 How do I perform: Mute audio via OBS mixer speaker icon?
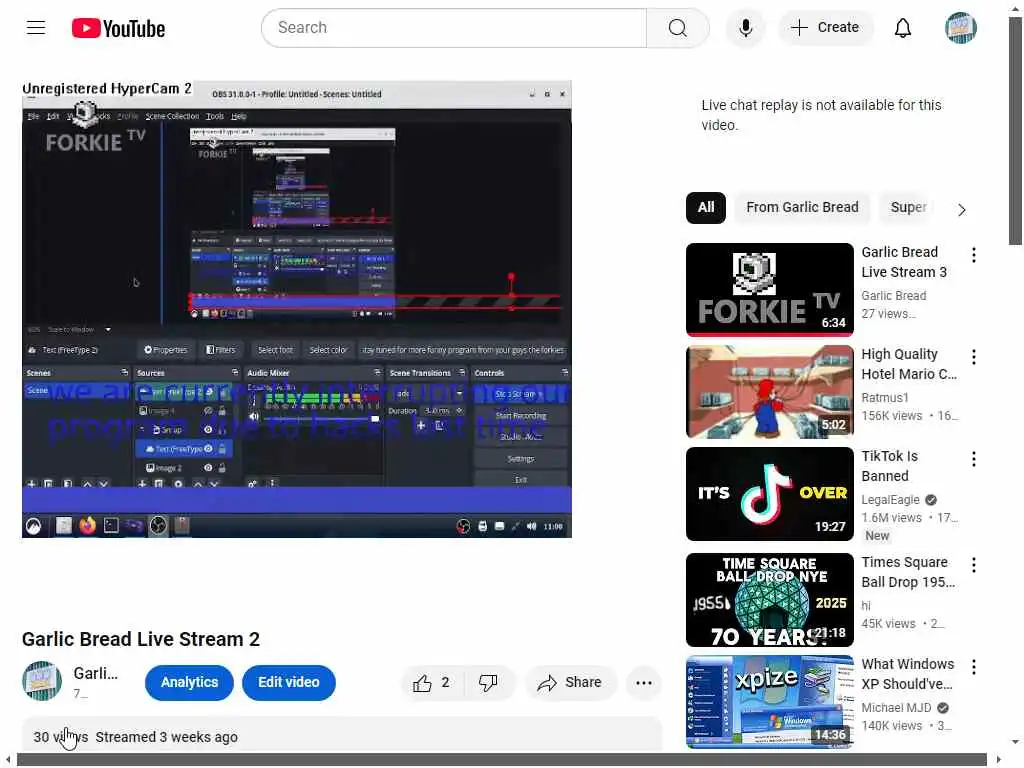pyautogui.click(x=254, y=416)
